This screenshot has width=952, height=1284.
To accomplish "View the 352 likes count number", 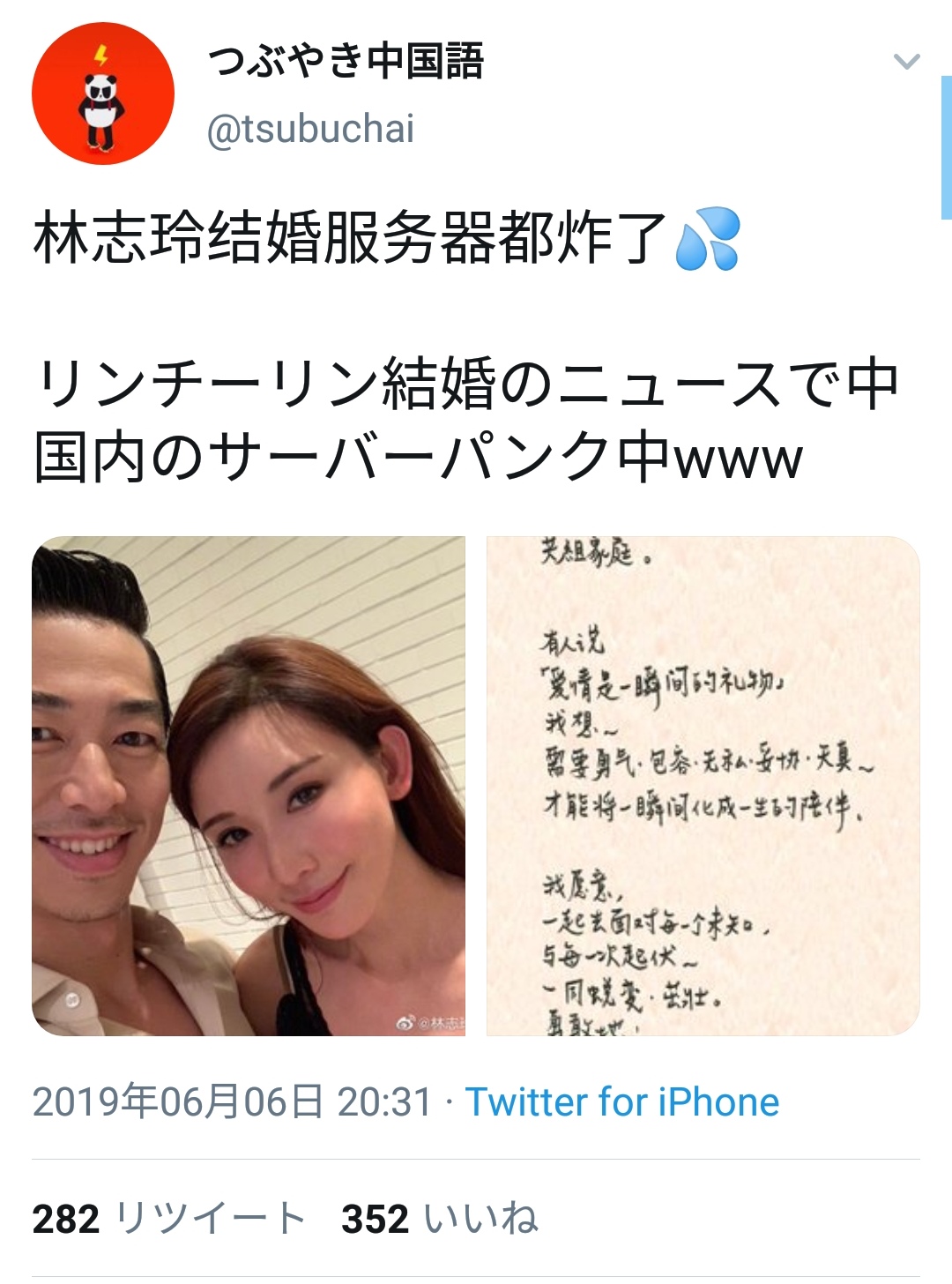I will coord(376,1220).
